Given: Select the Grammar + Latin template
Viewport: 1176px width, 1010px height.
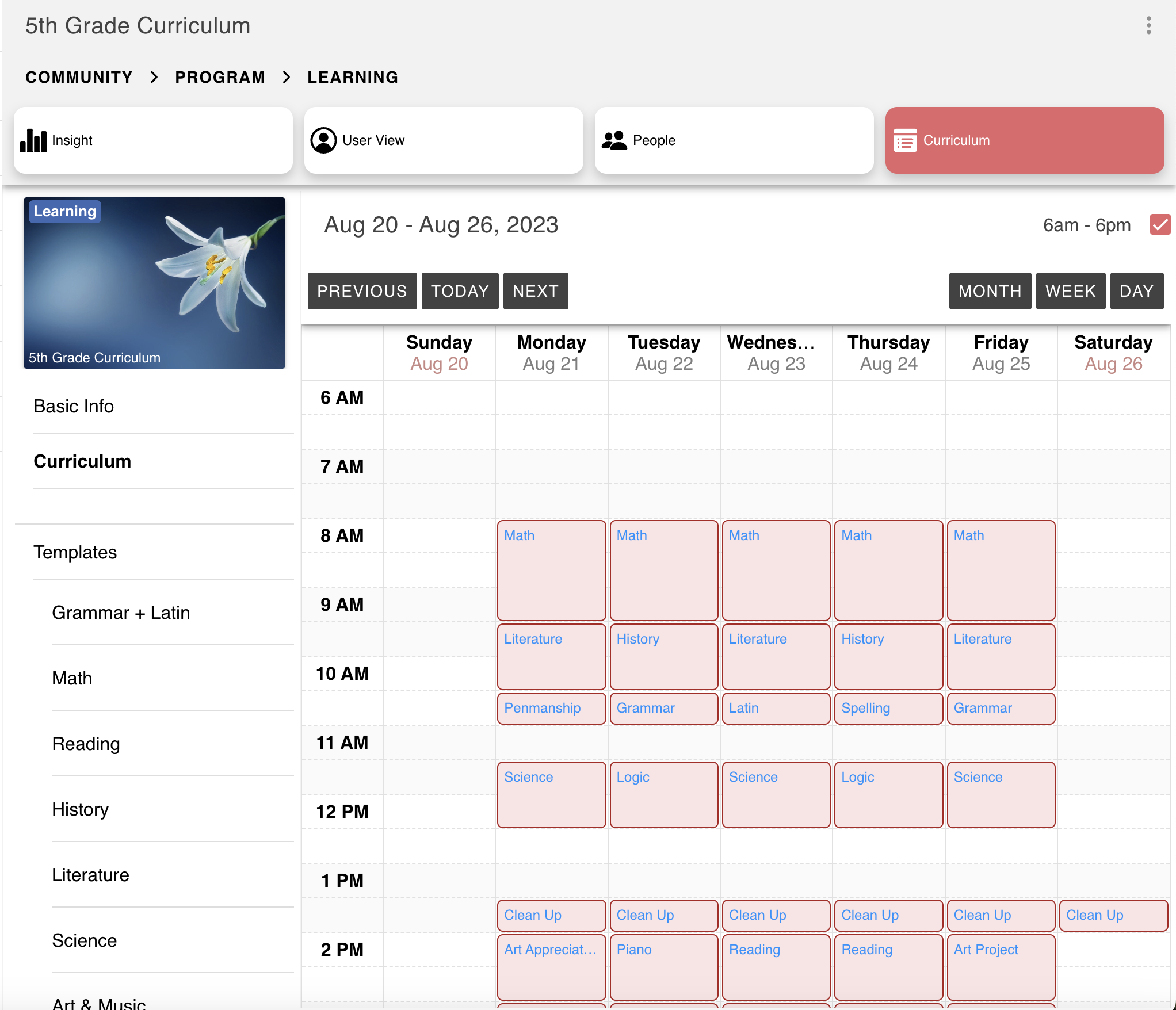Looking at the screenshot, I should click(x=121, y=613).
